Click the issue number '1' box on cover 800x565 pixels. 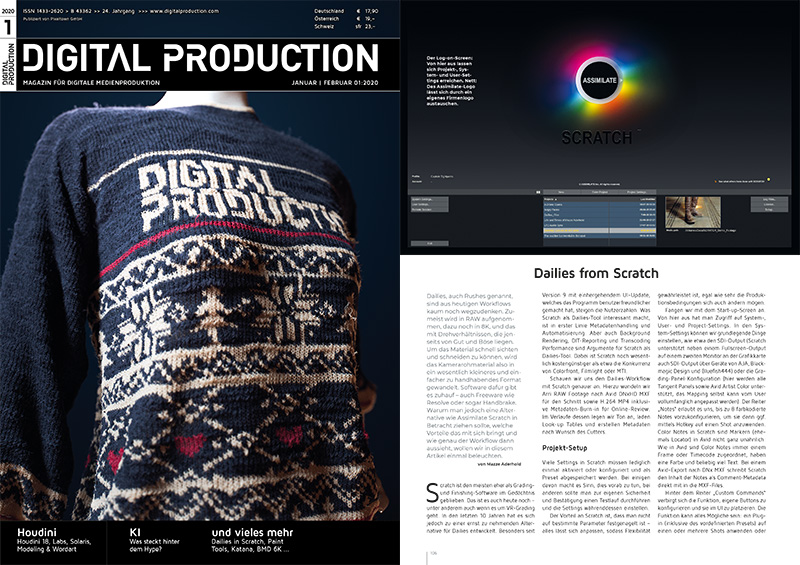click(x=8, y=28)
